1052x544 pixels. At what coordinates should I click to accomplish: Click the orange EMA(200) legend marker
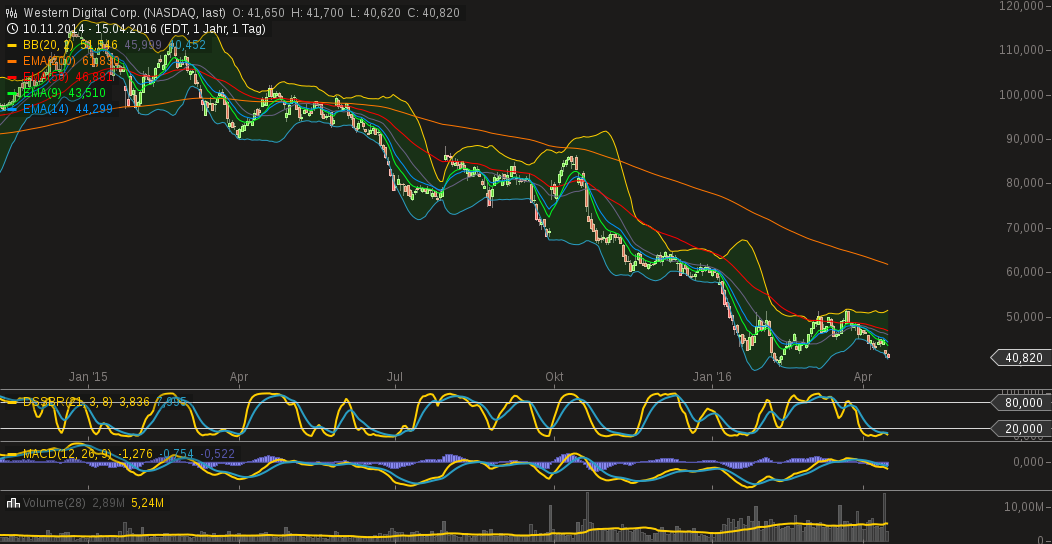click(x=12, y=61)
